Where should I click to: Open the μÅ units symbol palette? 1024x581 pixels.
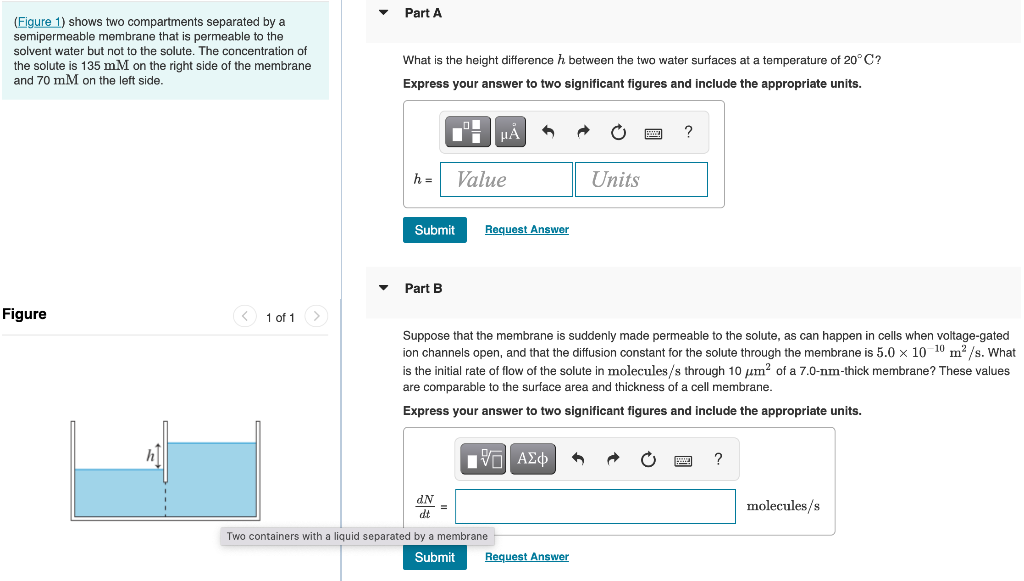(x=510, y=131)
